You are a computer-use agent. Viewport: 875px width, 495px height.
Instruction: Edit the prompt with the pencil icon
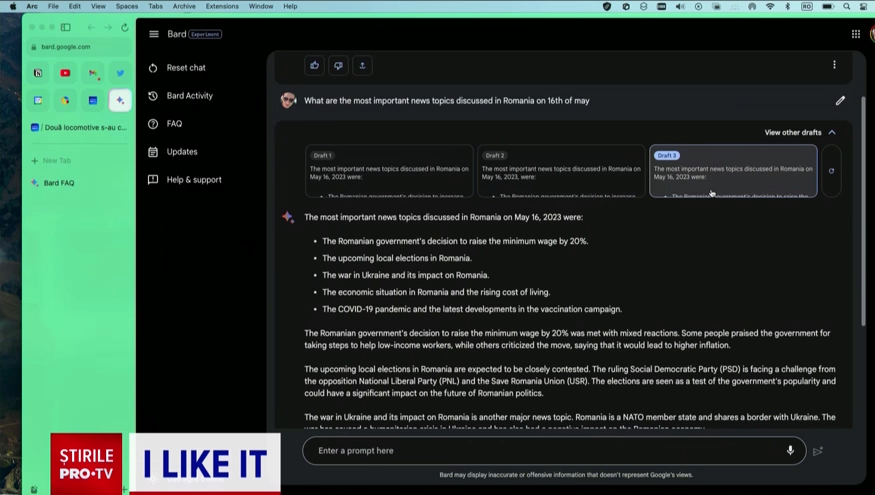[x=840, y=101]
